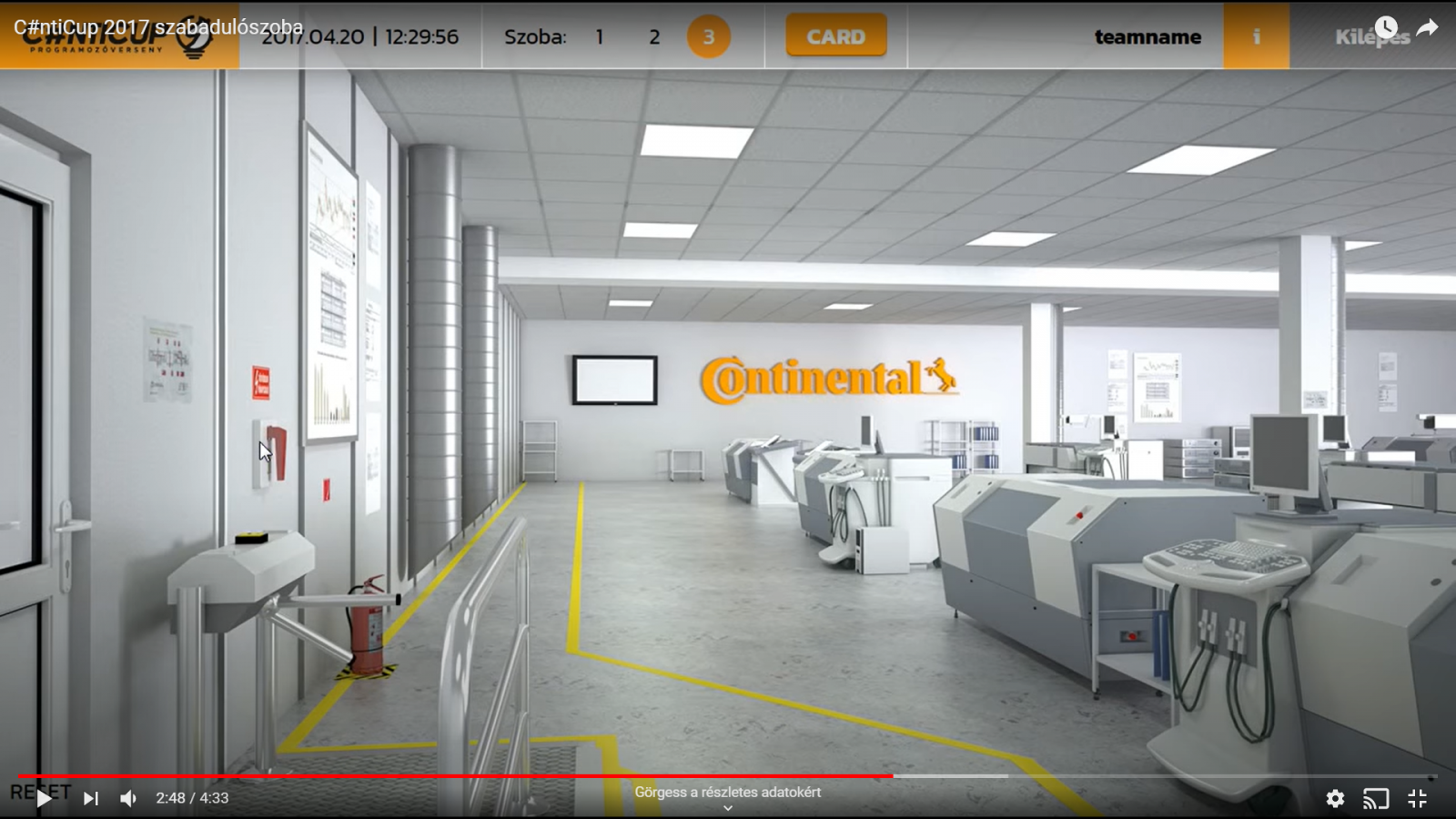
Task: Click the red video progress bar
Action: (x=455, y=776)
